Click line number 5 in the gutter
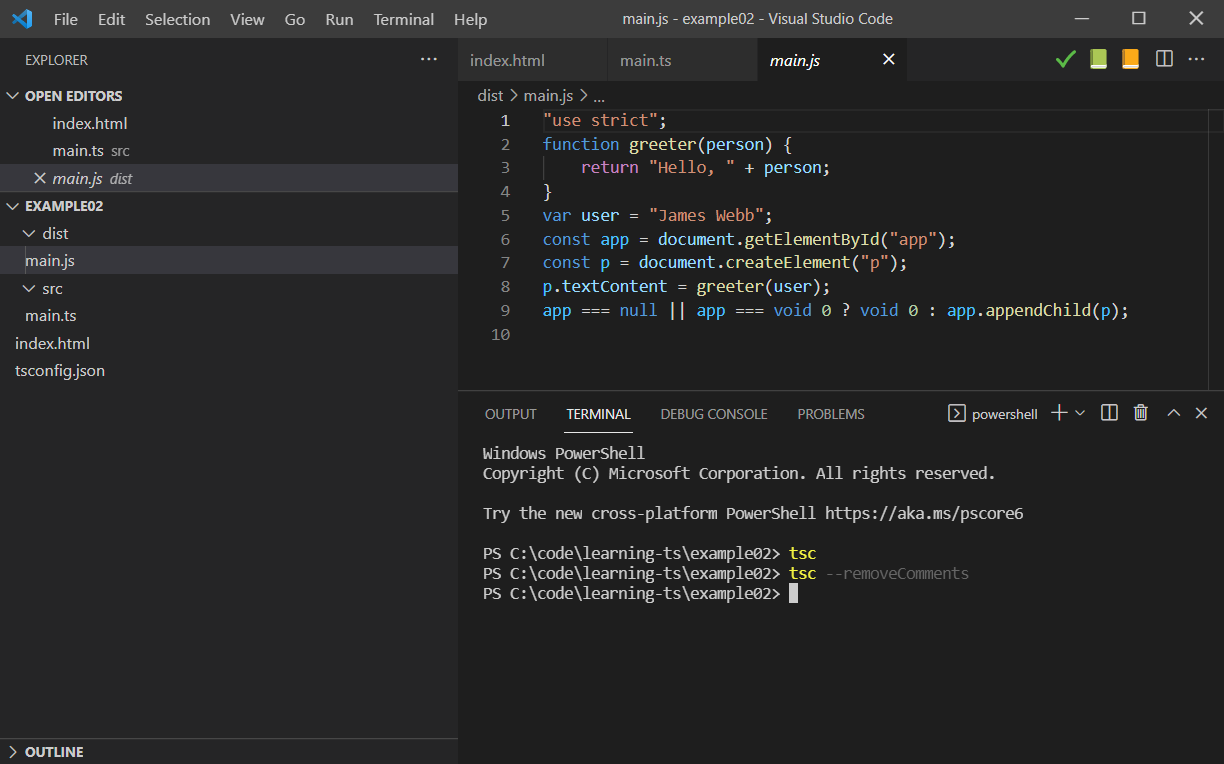This screenshot has width=1224, height=764. click(505, 215)
